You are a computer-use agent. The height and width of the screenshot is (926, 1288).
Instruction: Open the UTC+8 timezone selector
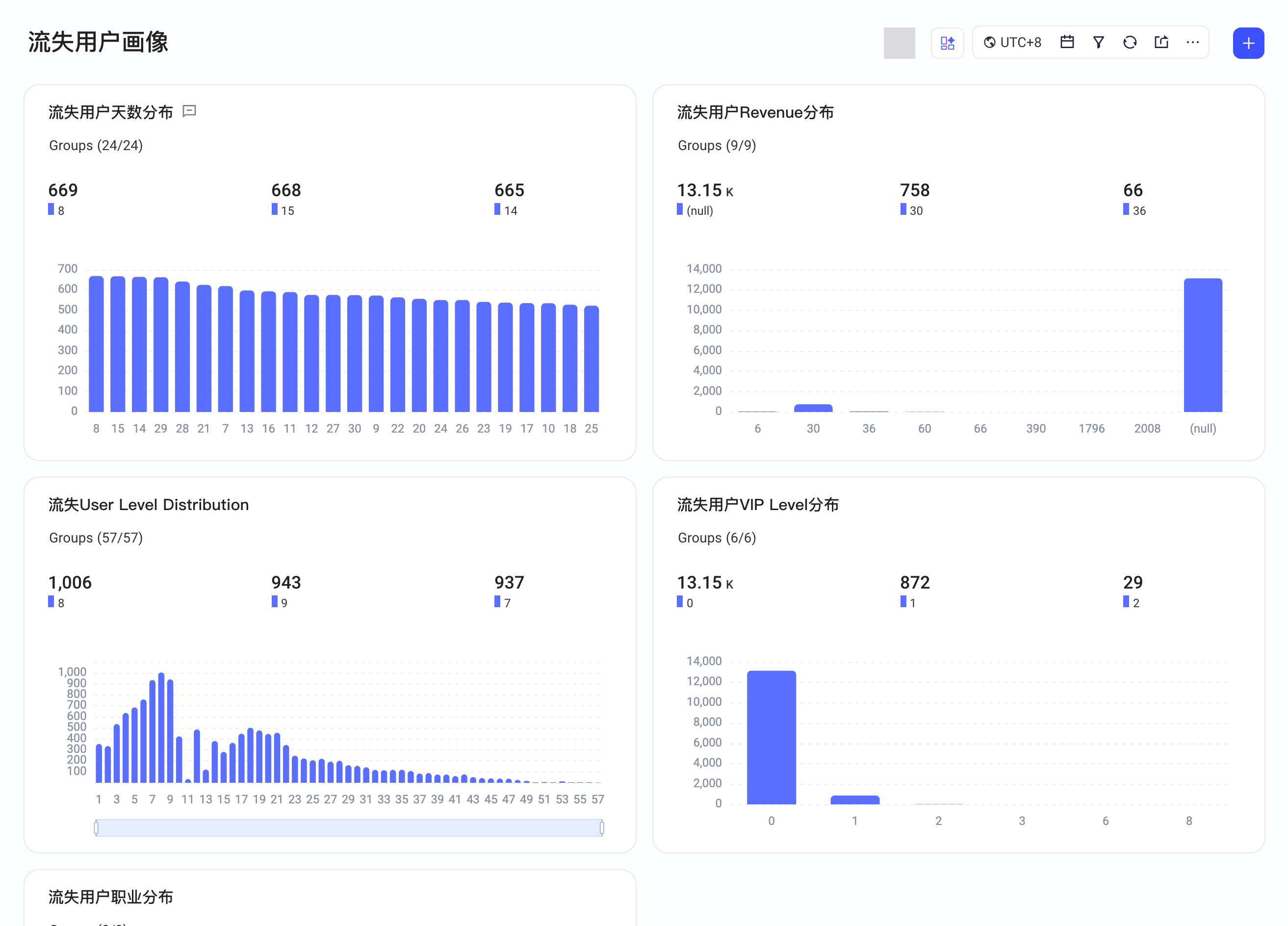[1012, 43]
